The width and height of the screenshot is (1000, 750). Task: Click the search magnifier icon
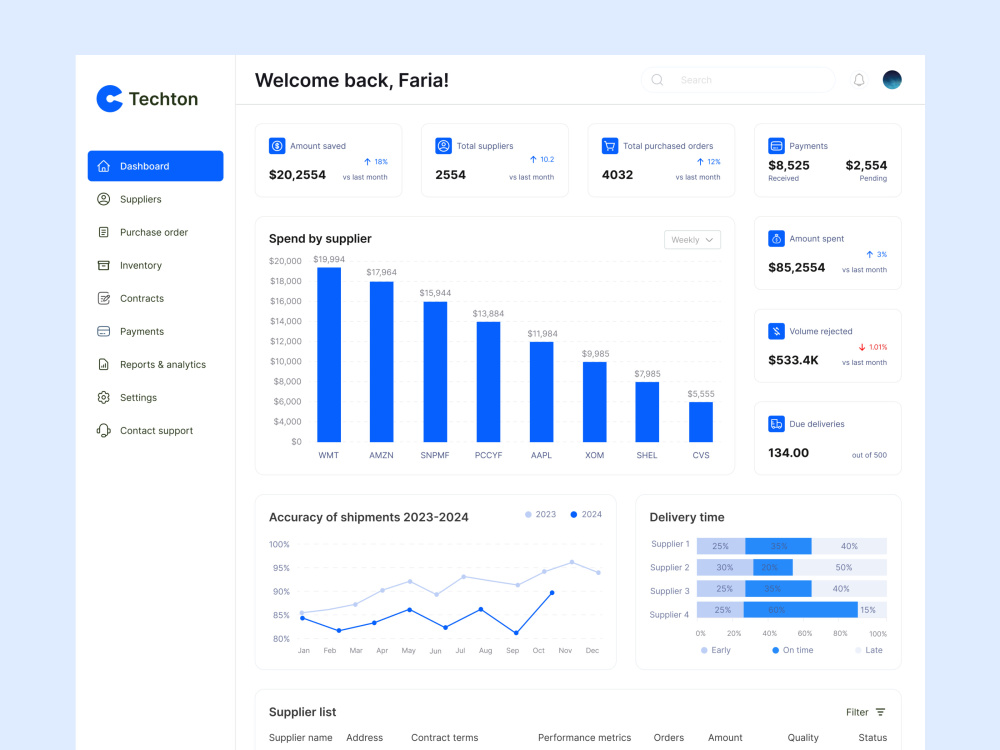click(x=657, y=80)
